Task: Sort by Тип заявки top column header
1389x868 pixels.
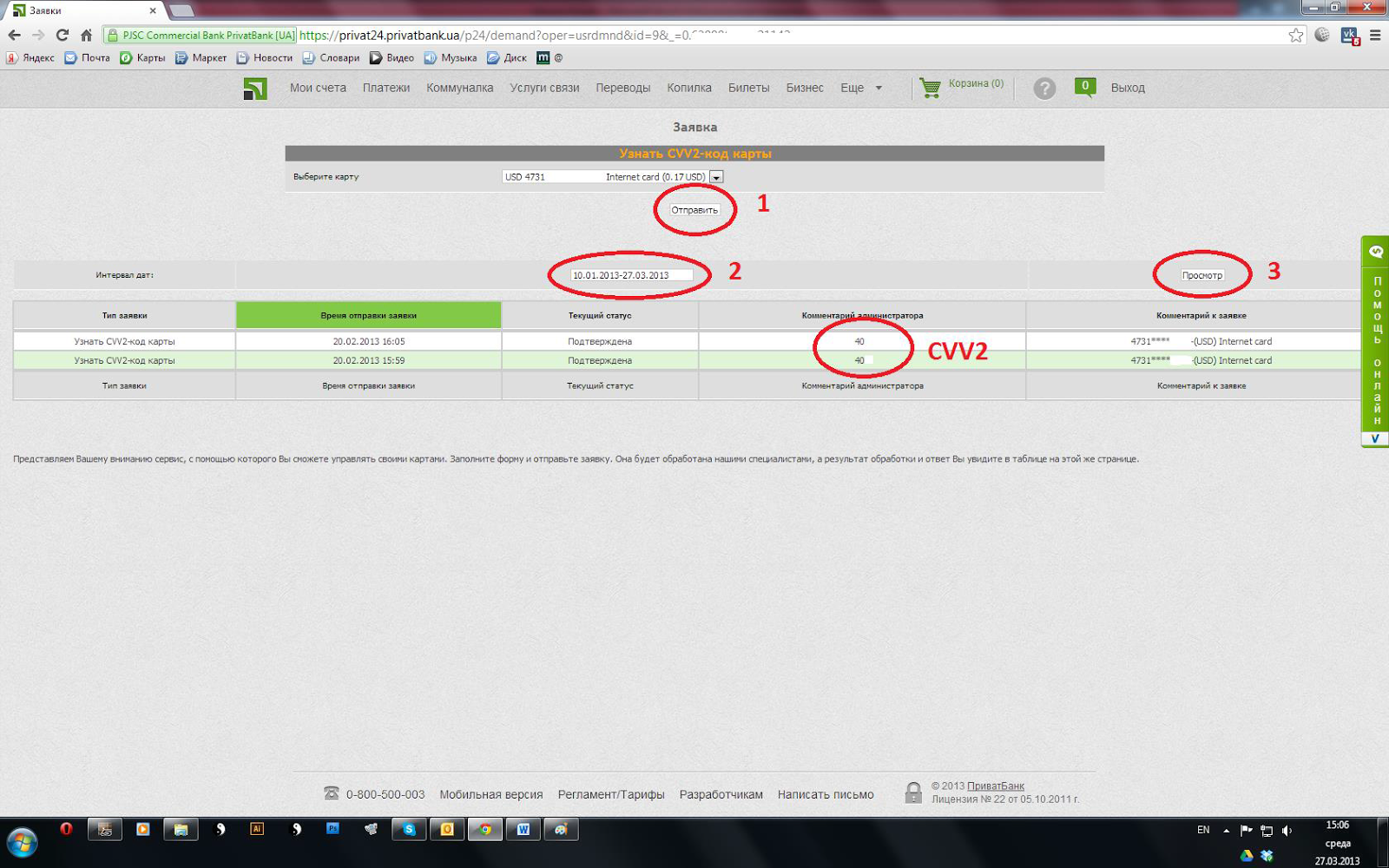Action: [124, 316]
